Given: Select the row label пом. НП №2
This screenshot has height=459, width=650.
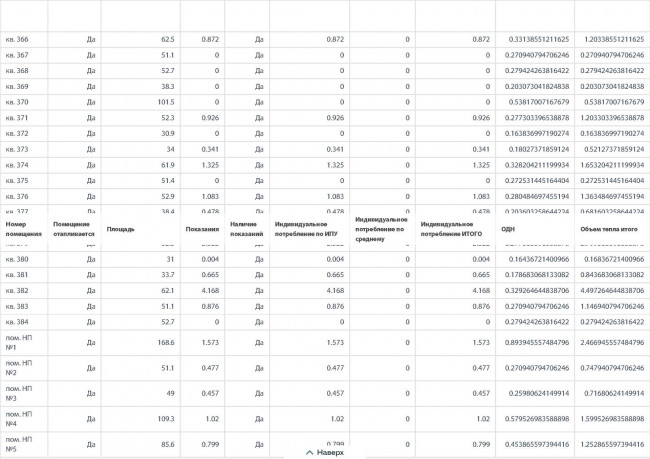Looking at the screenshot, I should point(19,368).
